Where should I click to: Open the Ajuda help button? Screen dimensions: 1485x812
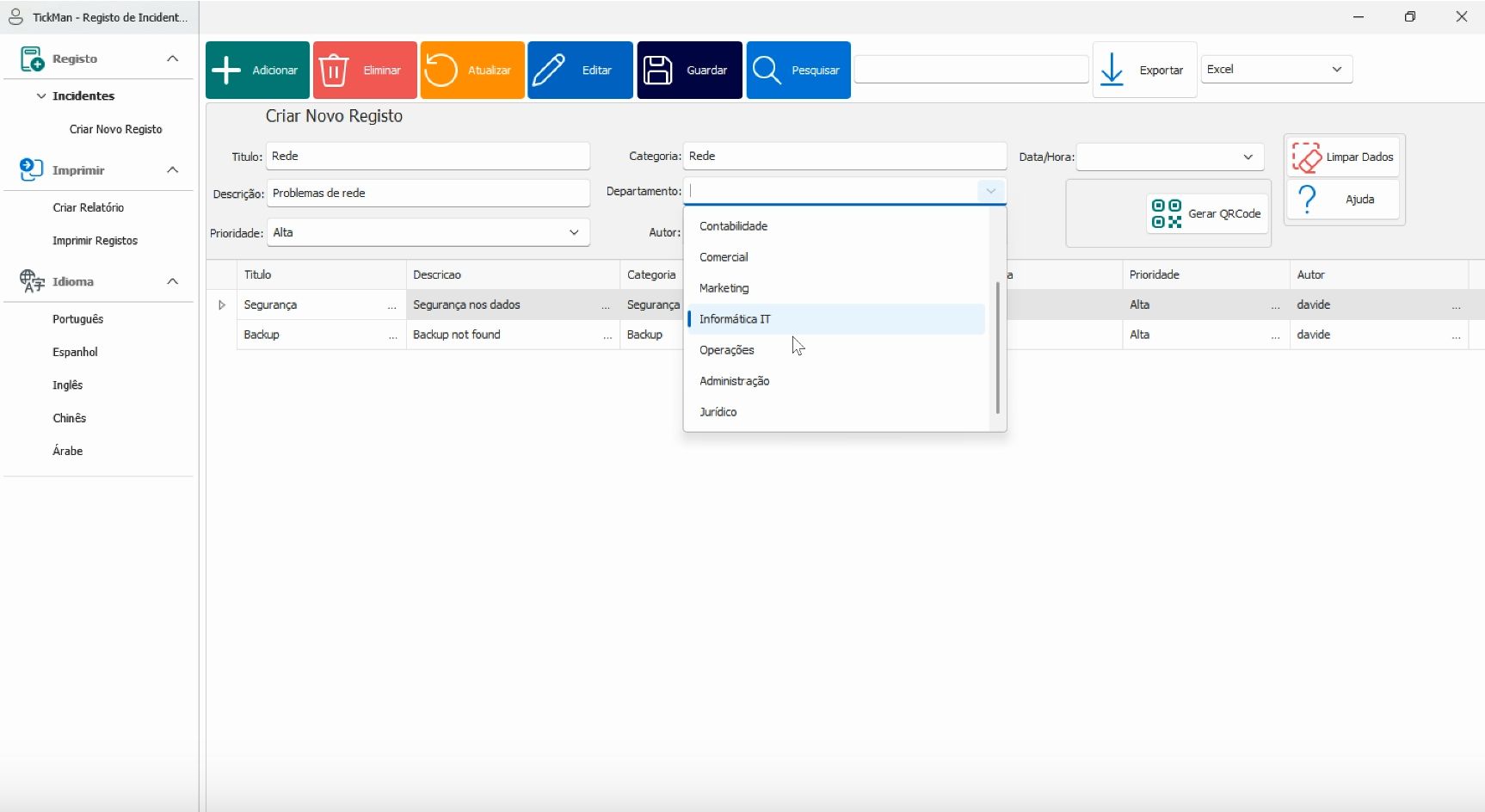tap(1342, 200)
